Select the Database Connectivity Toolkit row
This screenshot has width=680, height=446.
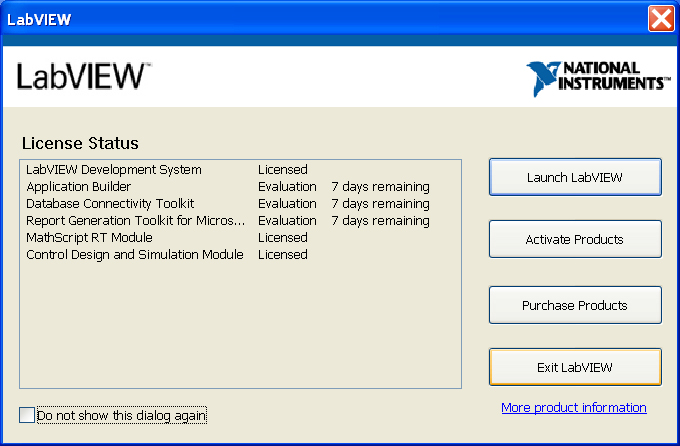click(x=110, y=204)
